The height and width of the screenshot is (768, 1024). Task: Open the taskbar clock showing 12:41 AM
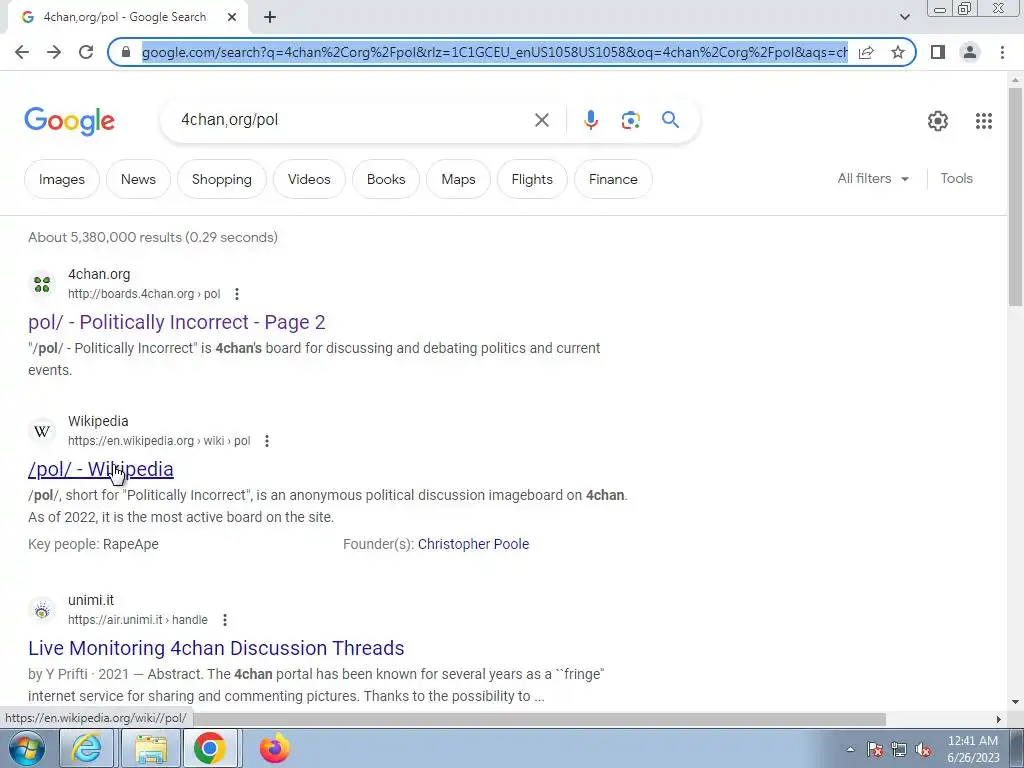point(973,749)
